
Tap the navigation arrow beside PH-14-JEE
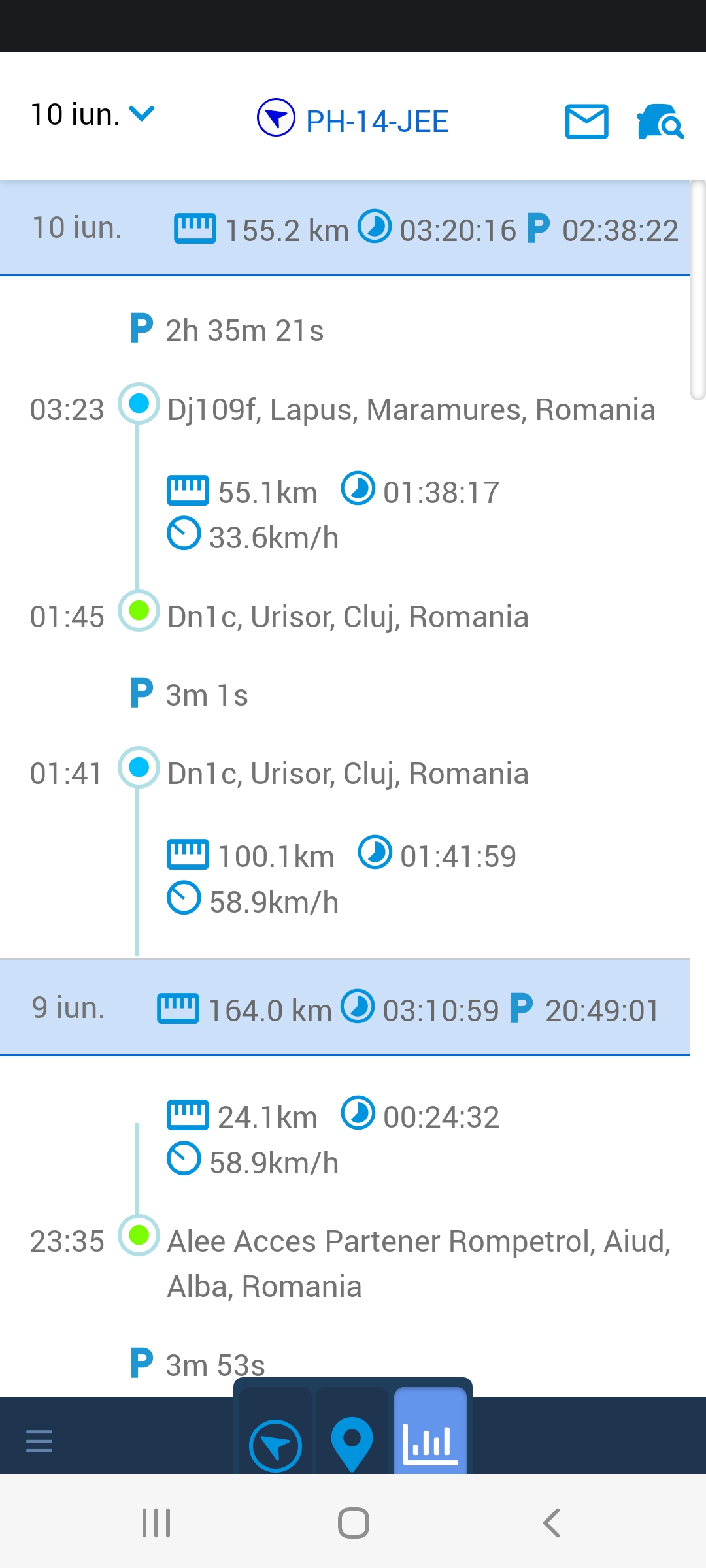[276, 118]
